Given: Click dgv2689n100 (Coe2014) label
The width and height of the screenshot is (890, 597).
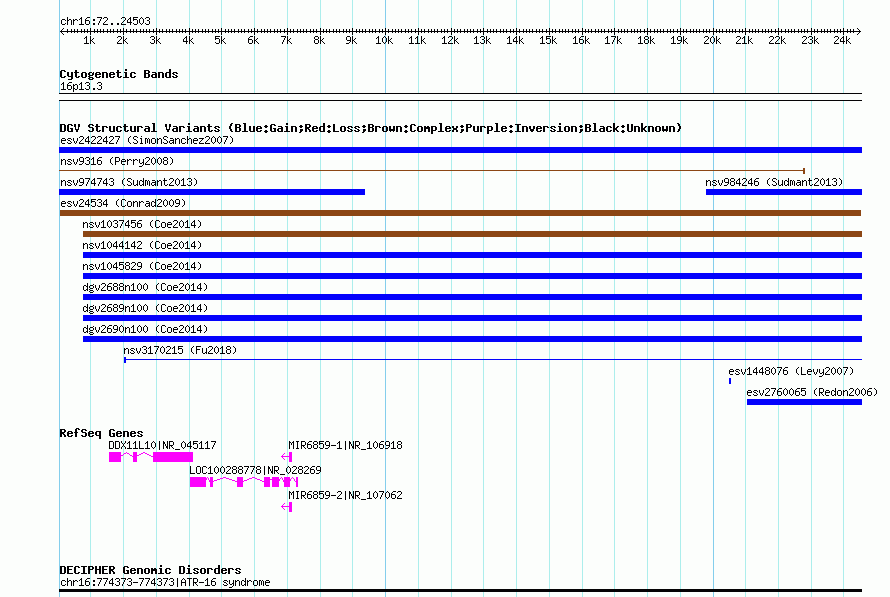Looking at the screenshot, I should 145,308.
